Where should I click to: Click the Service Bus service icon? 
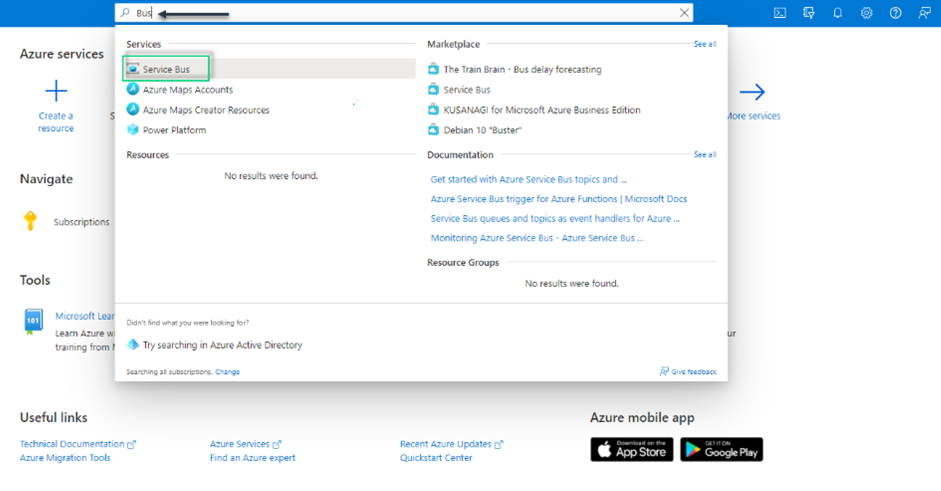[x=133, y=69]
